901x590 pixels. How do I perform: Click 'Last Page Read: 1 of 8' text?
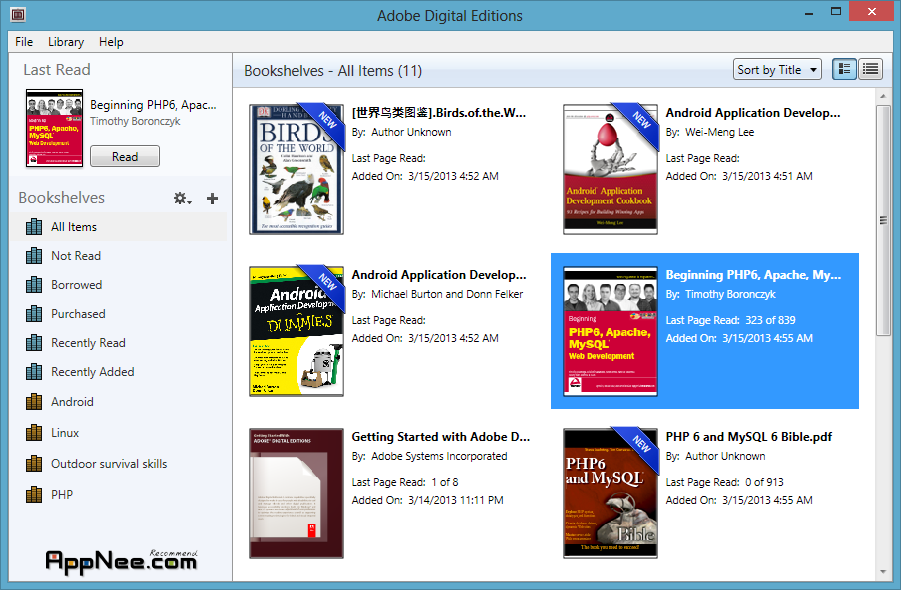(x=405, y=483)
